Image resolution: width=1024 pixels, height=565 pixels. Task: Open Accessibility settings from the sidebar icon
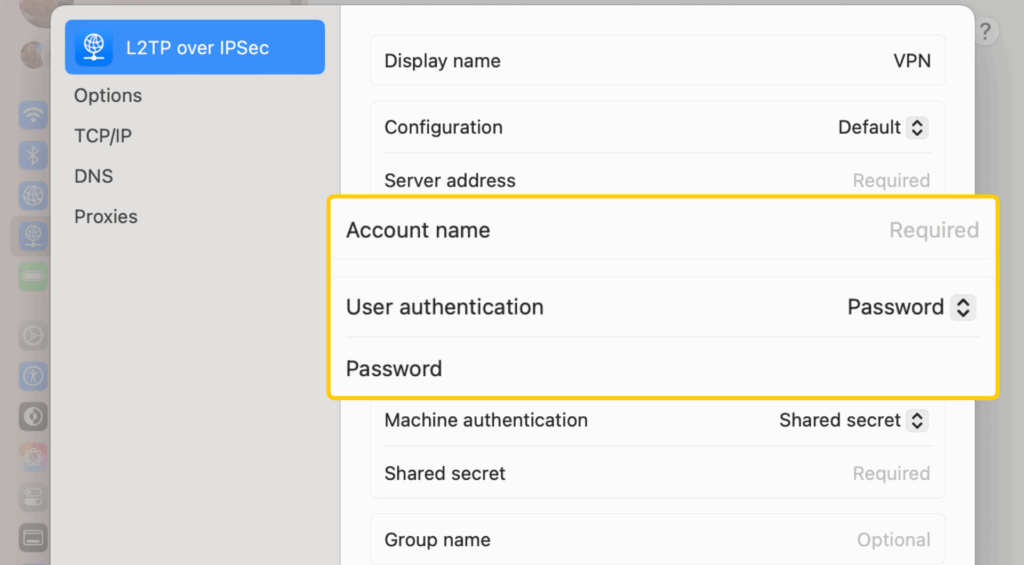click(x=34, y=375)
